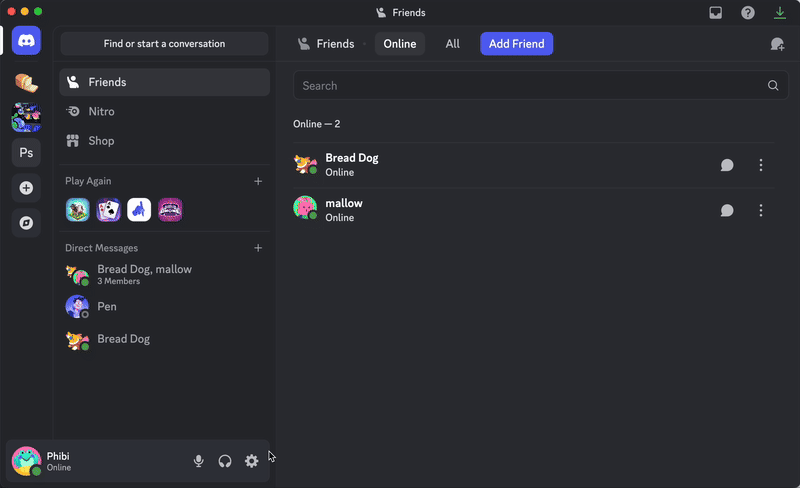800x488 pixels.
Task: Click New Group DM icon
Action: pyautogui.click(x=777, y=44)
